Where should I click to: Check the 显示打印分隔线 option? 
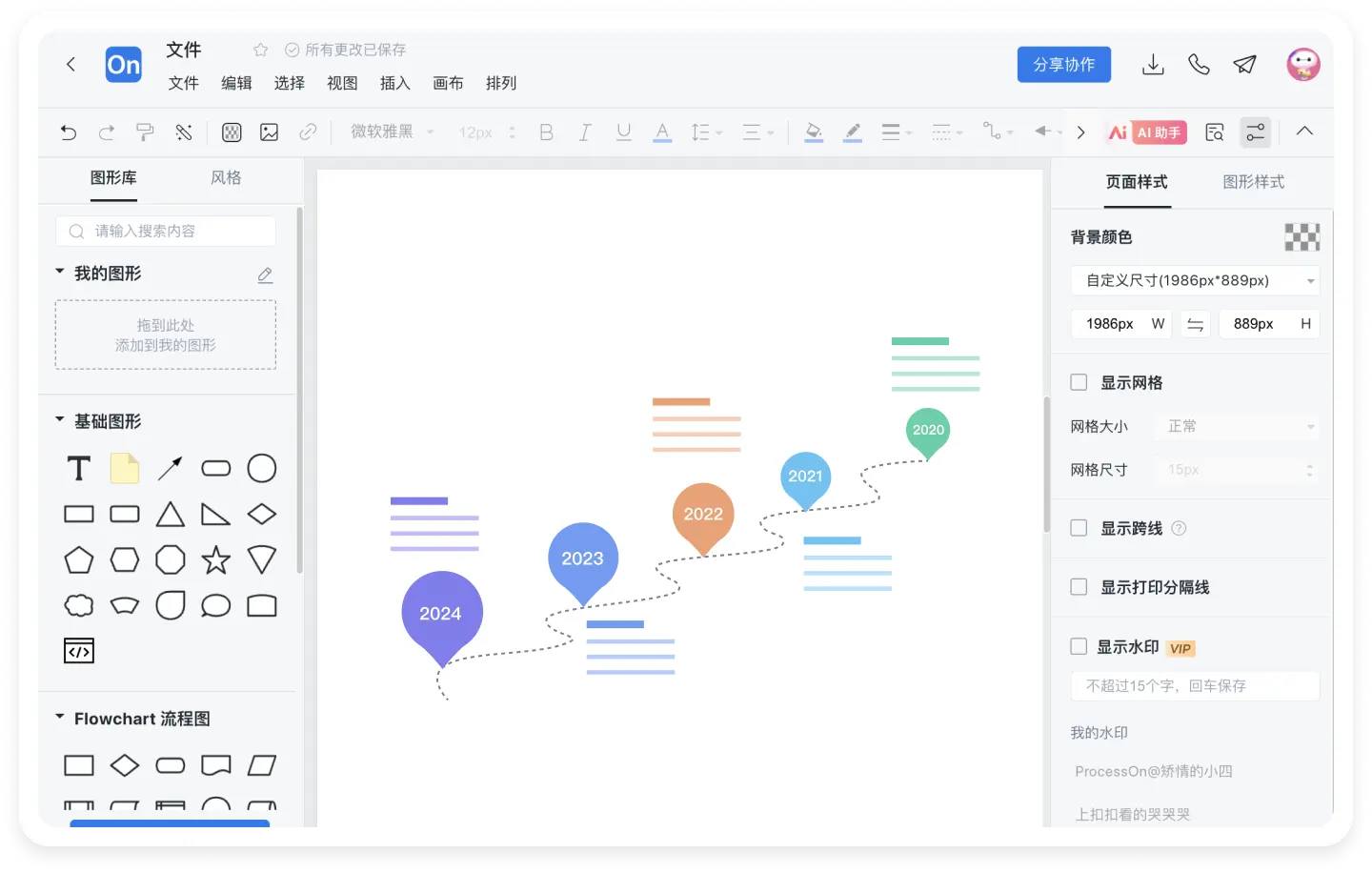tap(1079, 587)
